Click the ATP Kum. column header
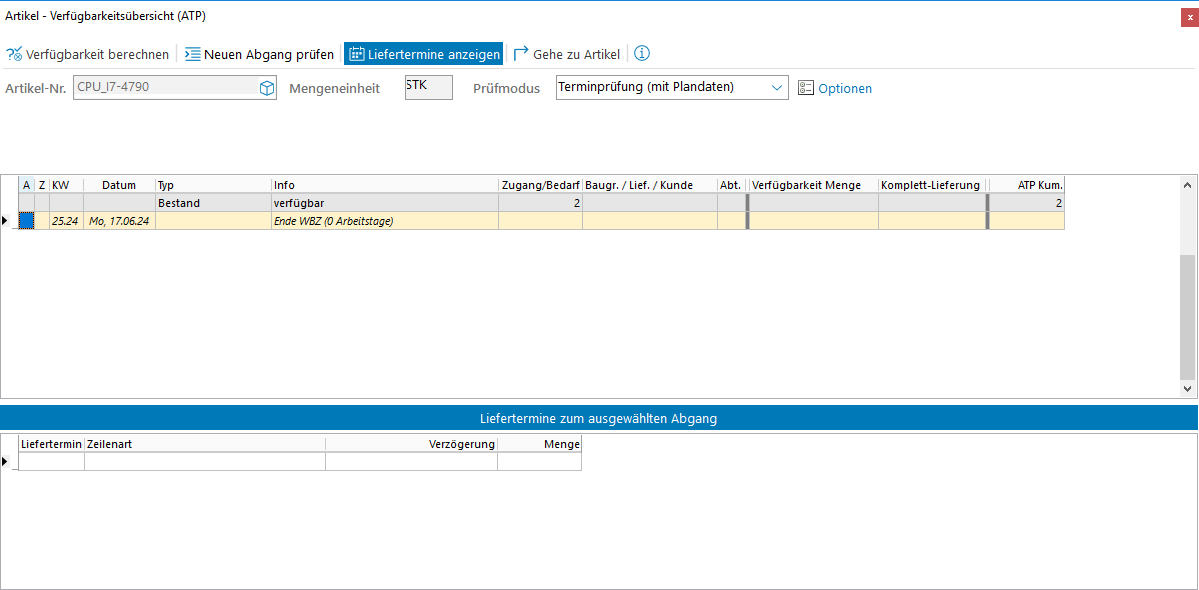Image resolution: width=1199 pixels, height=590 pixels. (1026, 185)
